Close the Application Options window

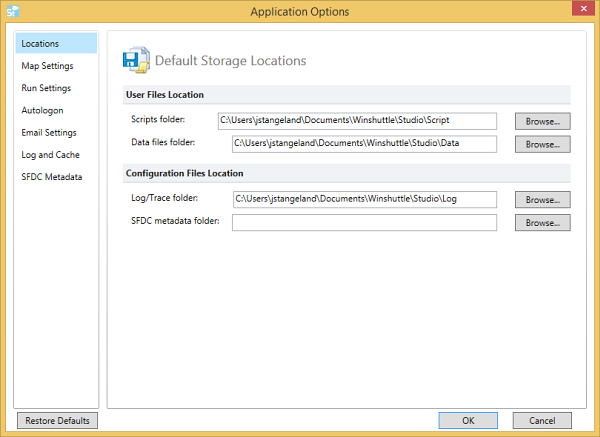point(583,8)
